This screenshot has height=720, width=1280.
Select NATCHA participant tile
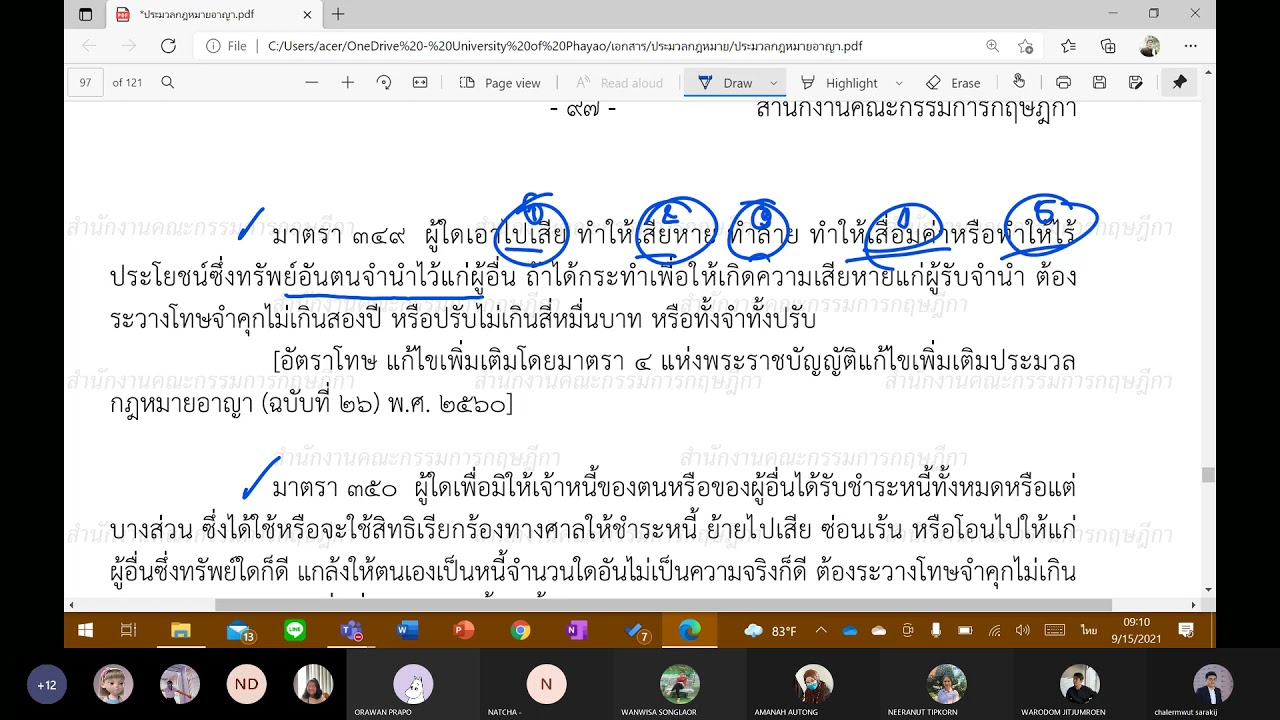pos(546,685)
